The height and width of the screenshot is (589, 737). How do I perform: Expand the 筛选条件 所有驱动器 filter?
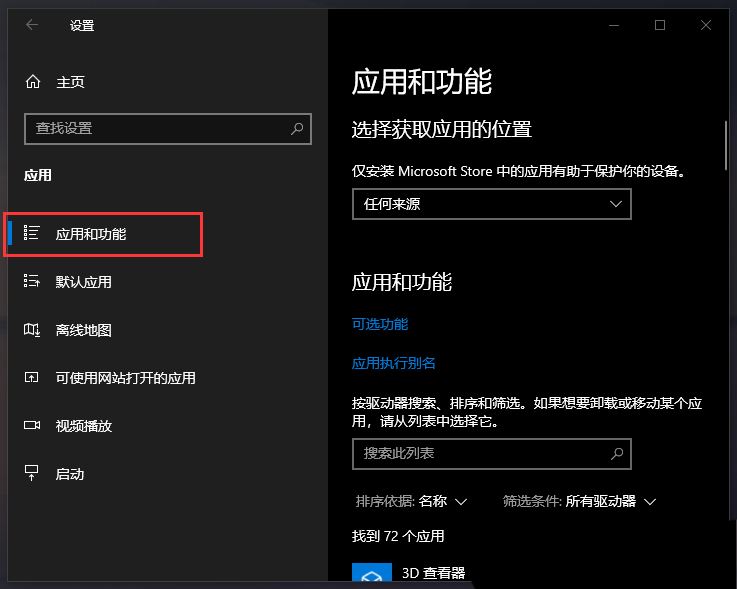click(x=579, y=501)
